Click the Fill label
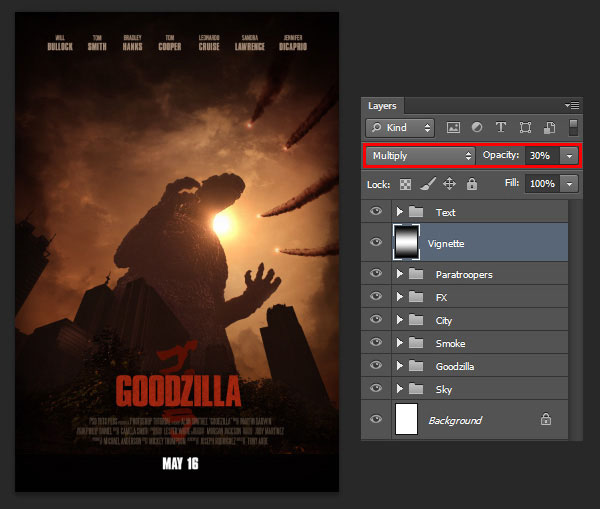This screenshot has height=509, width=600. pyautogui.click(x=512, y=183)
